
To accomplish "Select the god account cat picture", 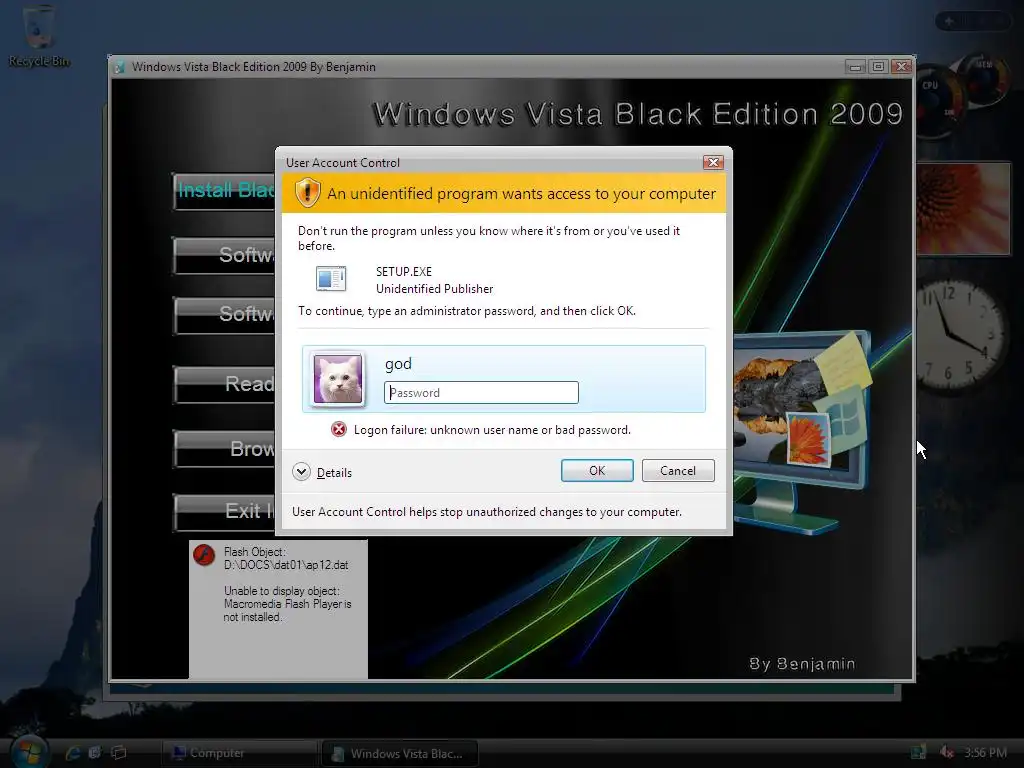I will [338, 379].
